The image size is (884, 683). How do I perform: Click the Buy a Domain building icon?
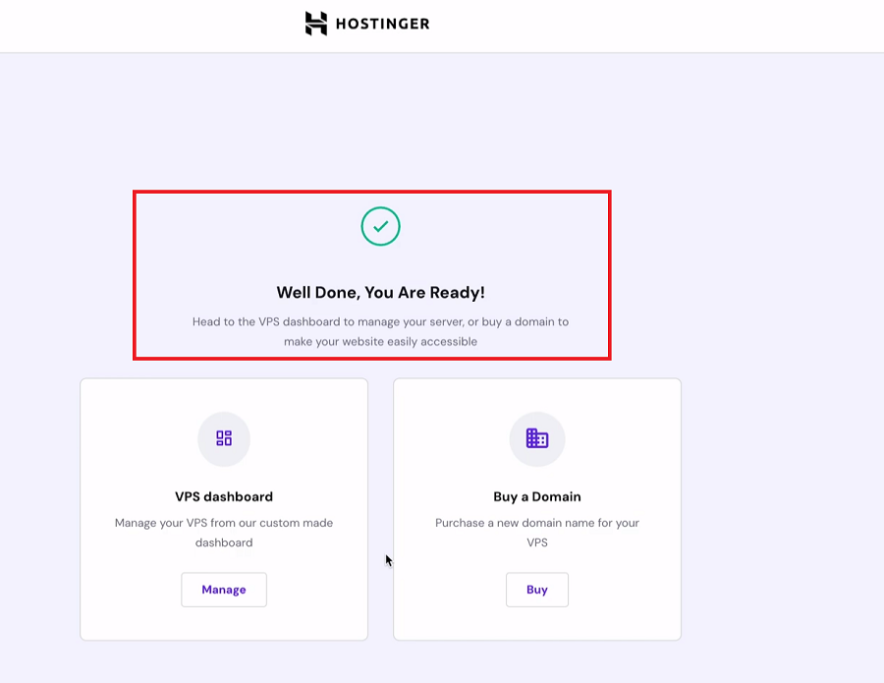(537, 438)
